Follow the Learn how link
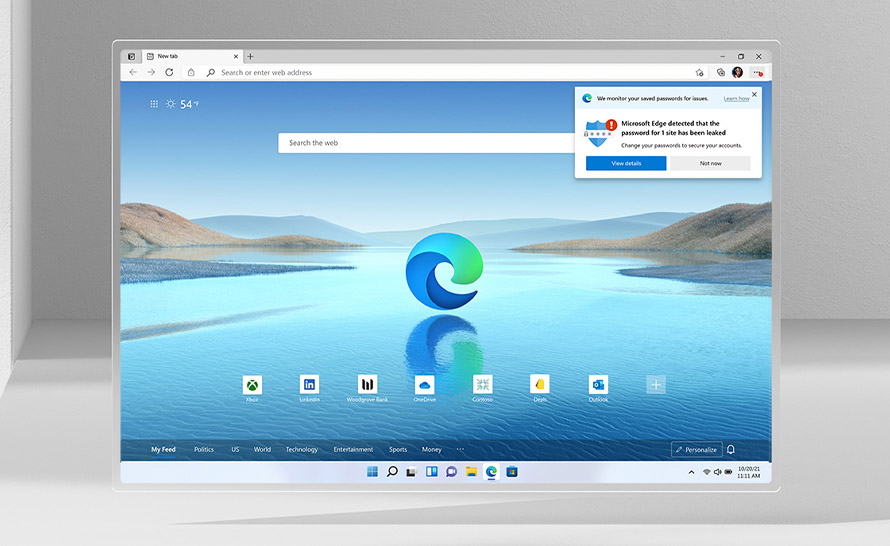 736,99
